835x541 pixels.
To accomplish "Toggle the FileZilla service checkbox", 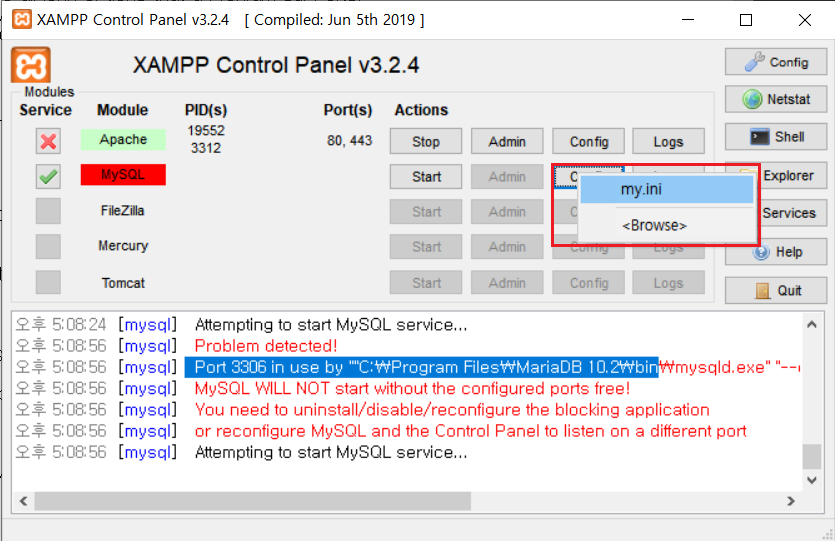I will tap(48, 211).
